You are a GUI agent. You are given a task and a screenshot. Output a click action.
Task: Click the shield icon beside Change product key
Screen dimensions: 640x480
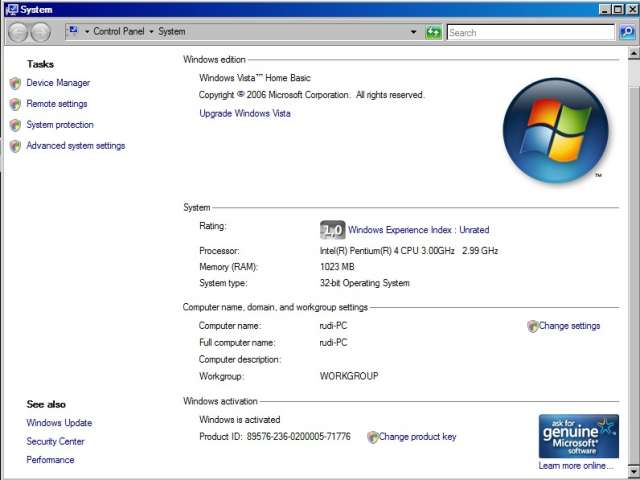point(372,437)
